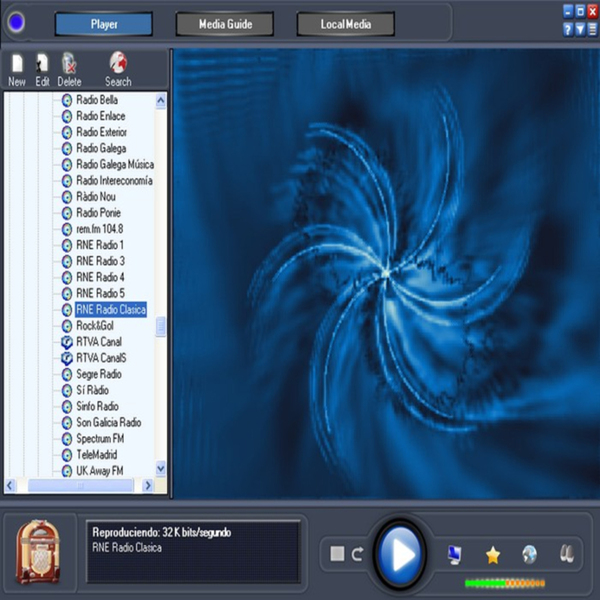The image size is (600, 600).
Task: Select Sí Ràdio station
Action: 92,390
